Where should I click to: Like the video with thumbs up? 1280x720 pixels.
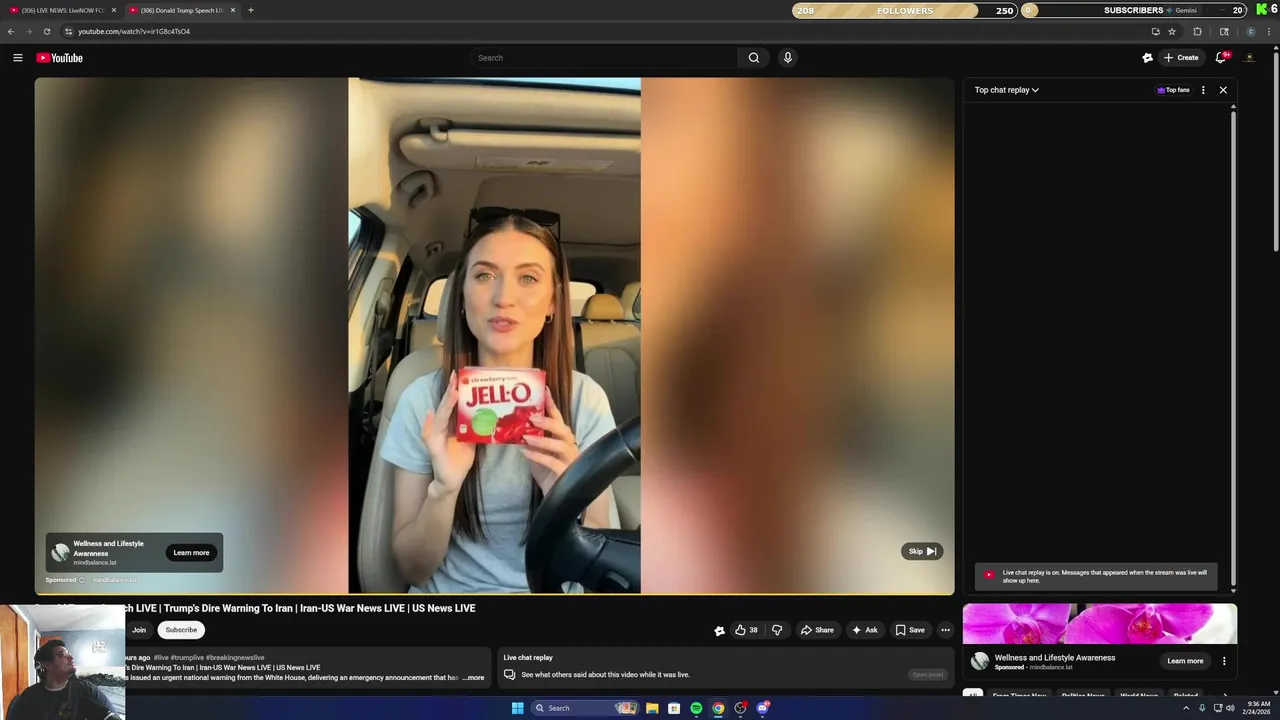pyautogui.click(x=746, y=630)
